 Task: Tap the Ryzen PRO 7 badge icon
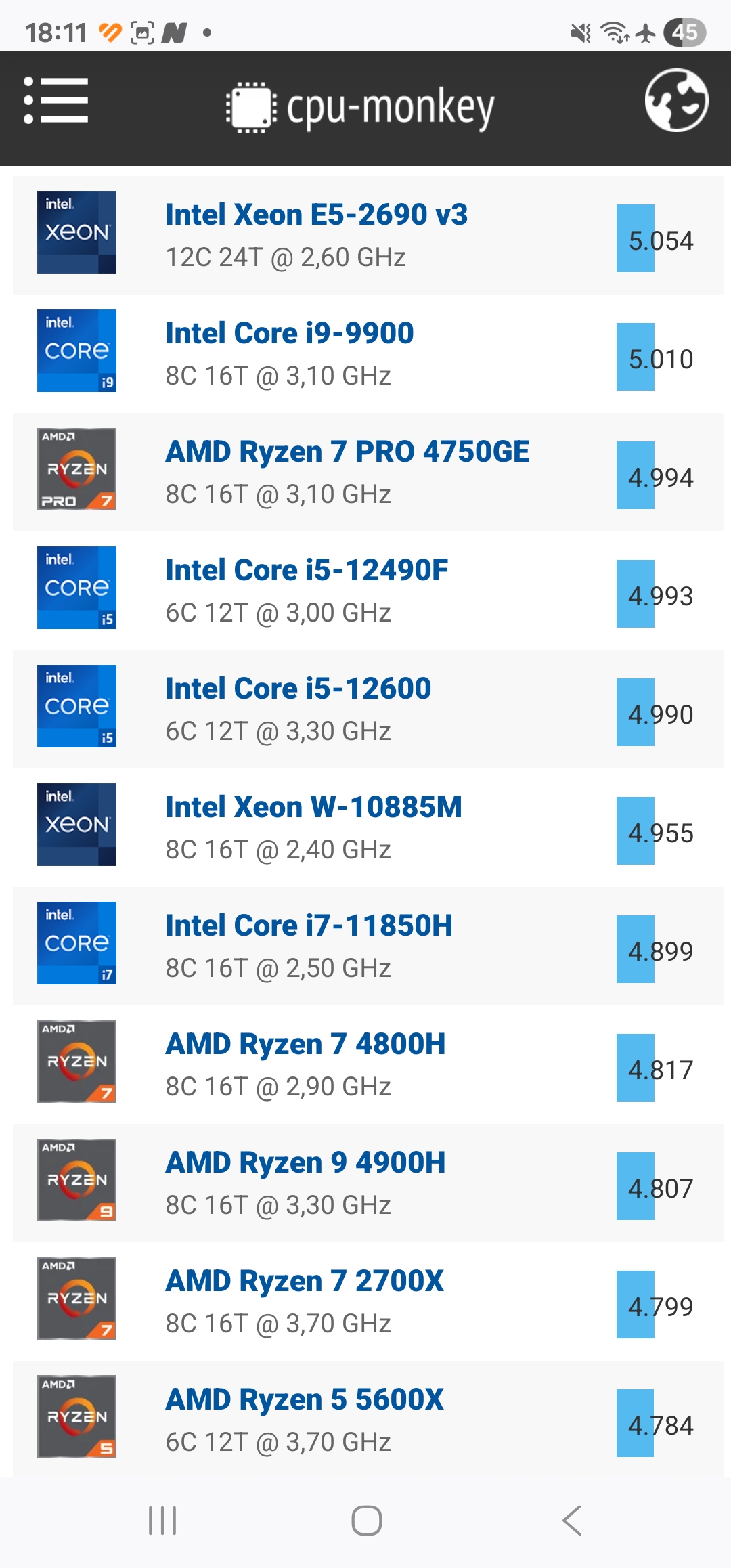[76, 469]
